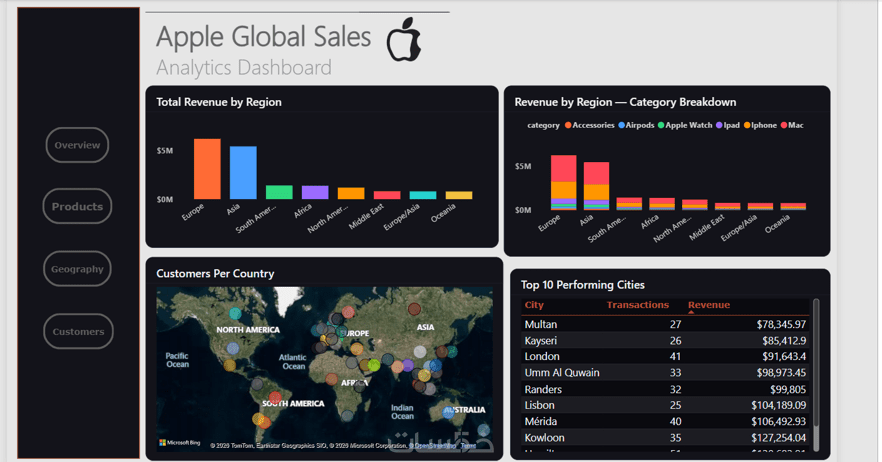
Task: Open the OpenStreetMap attribution link
Action: (434, 446)
